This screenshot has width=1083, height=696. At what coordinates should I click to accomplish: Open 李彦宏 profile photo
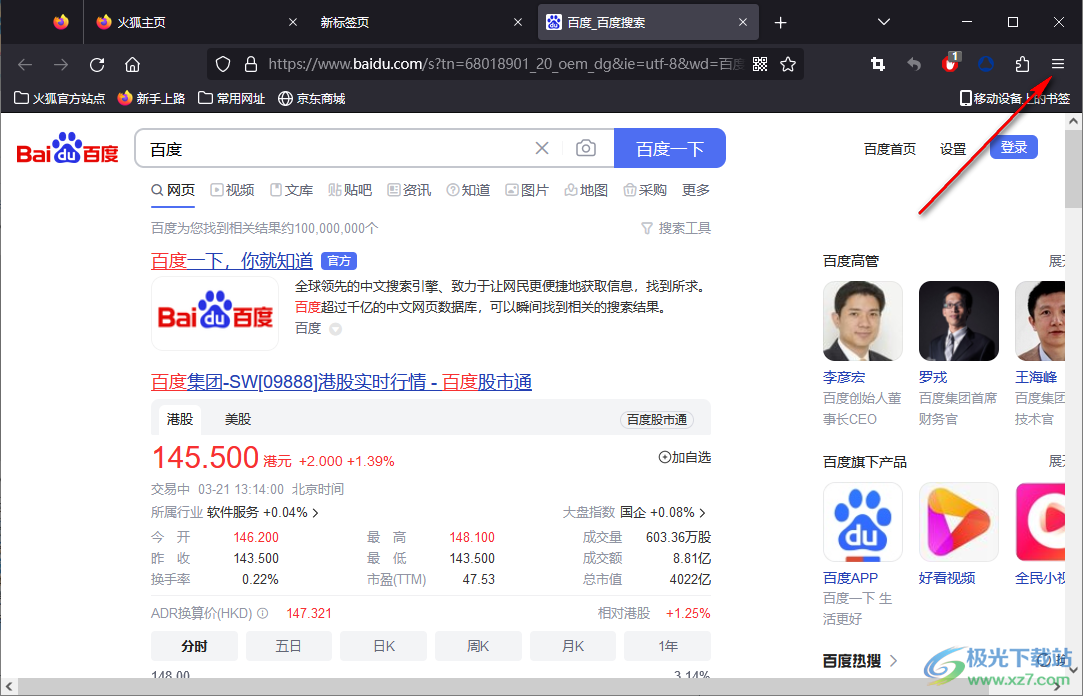863,321
